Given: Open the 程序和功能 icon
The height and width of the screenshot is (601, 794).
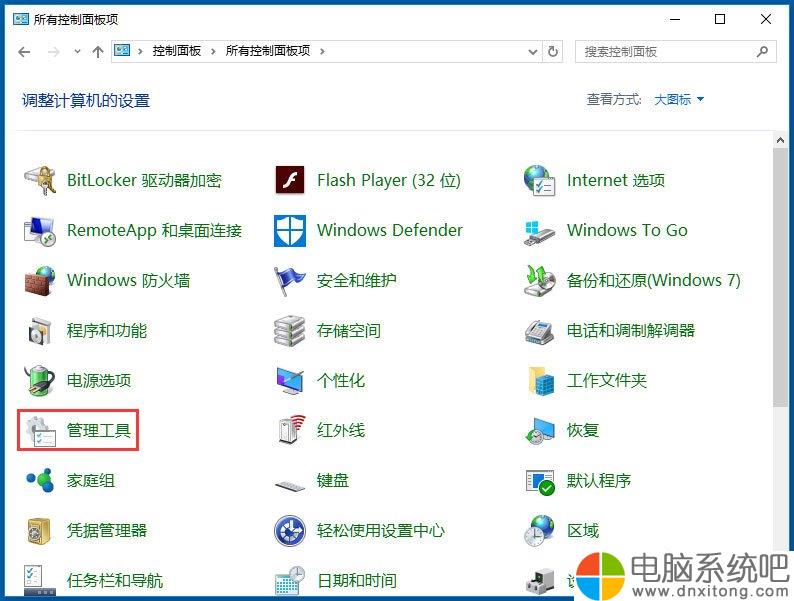Looking at the screenshot, I should tap(40, 331).
